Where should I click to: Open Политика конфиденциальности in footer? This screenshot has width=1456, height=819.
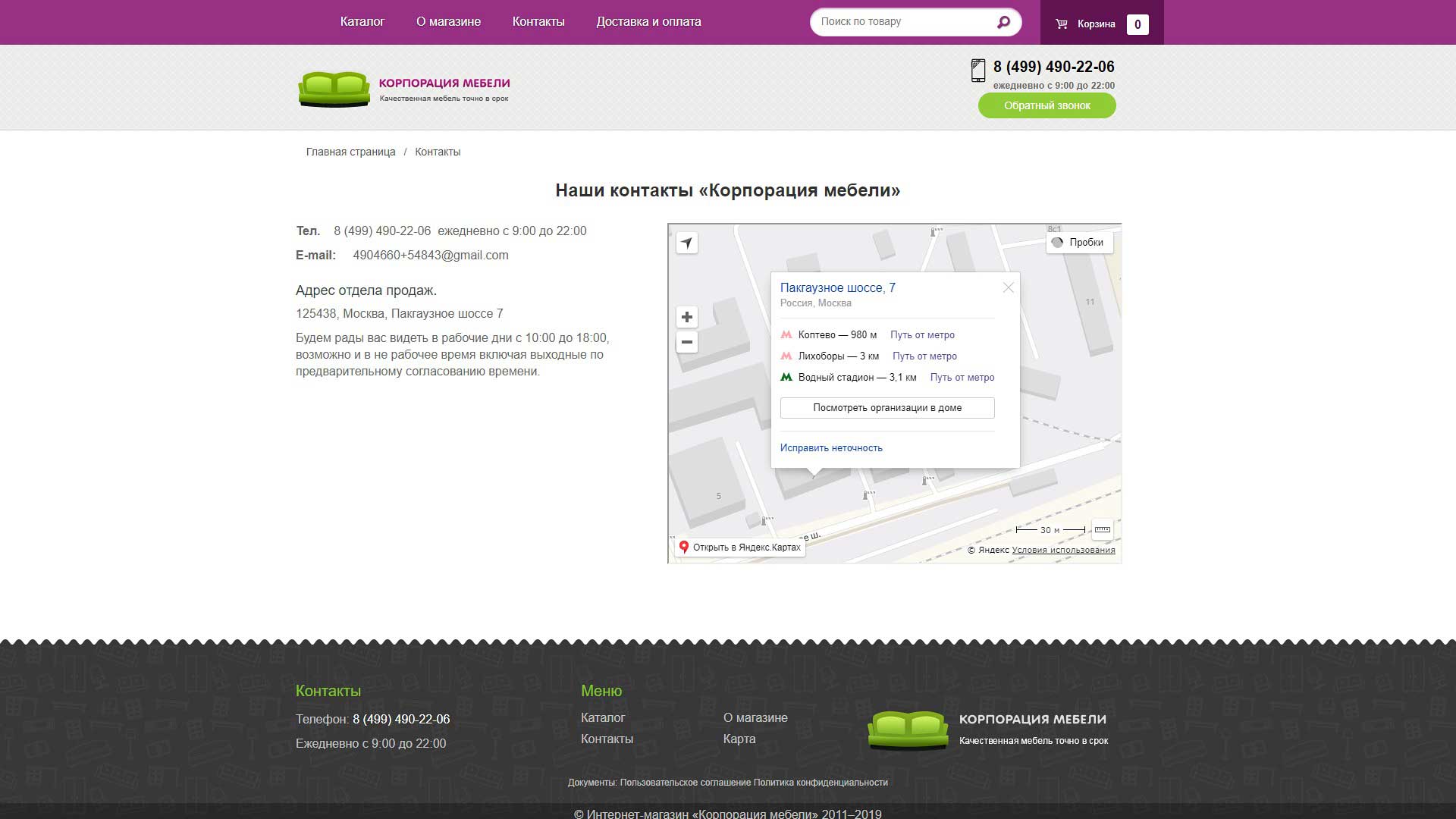821,783
